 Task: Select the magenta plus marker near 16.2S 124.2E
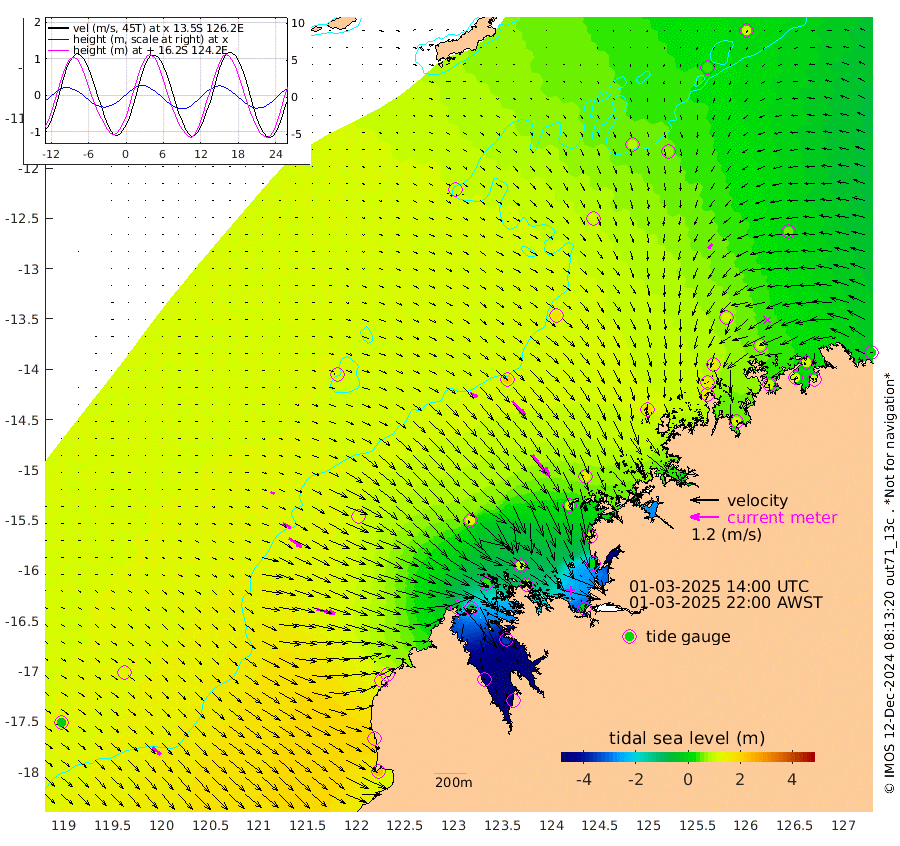[x=571, y=589]
